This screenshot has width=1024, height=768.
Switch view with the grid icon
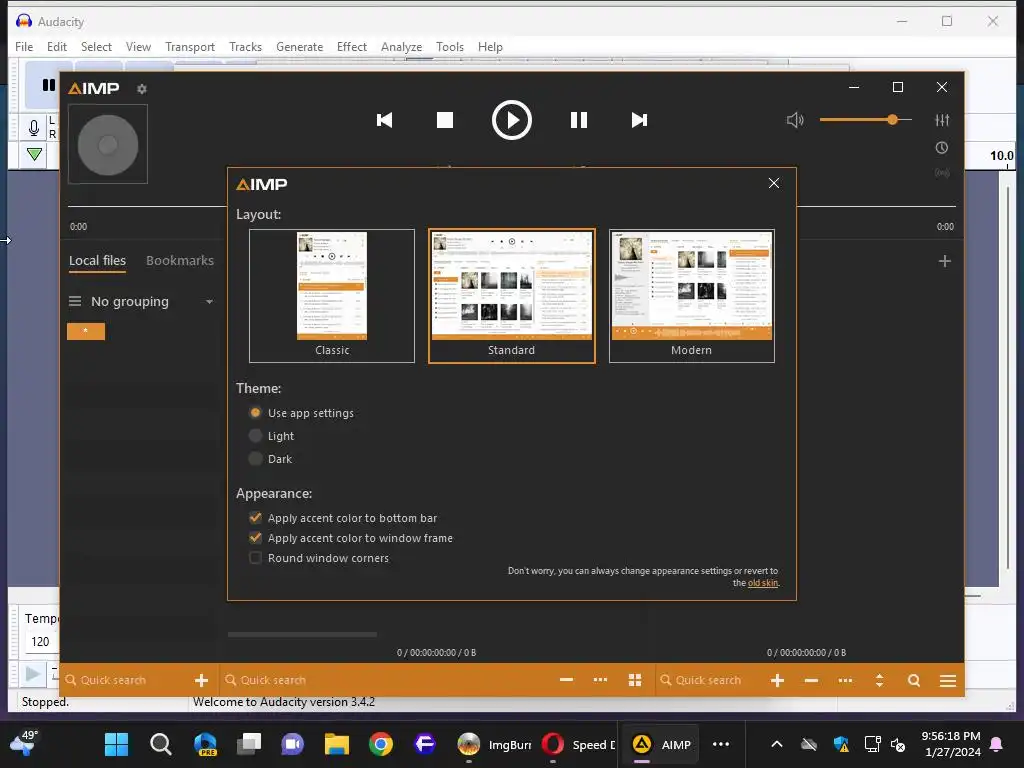(x=635, y=680)
